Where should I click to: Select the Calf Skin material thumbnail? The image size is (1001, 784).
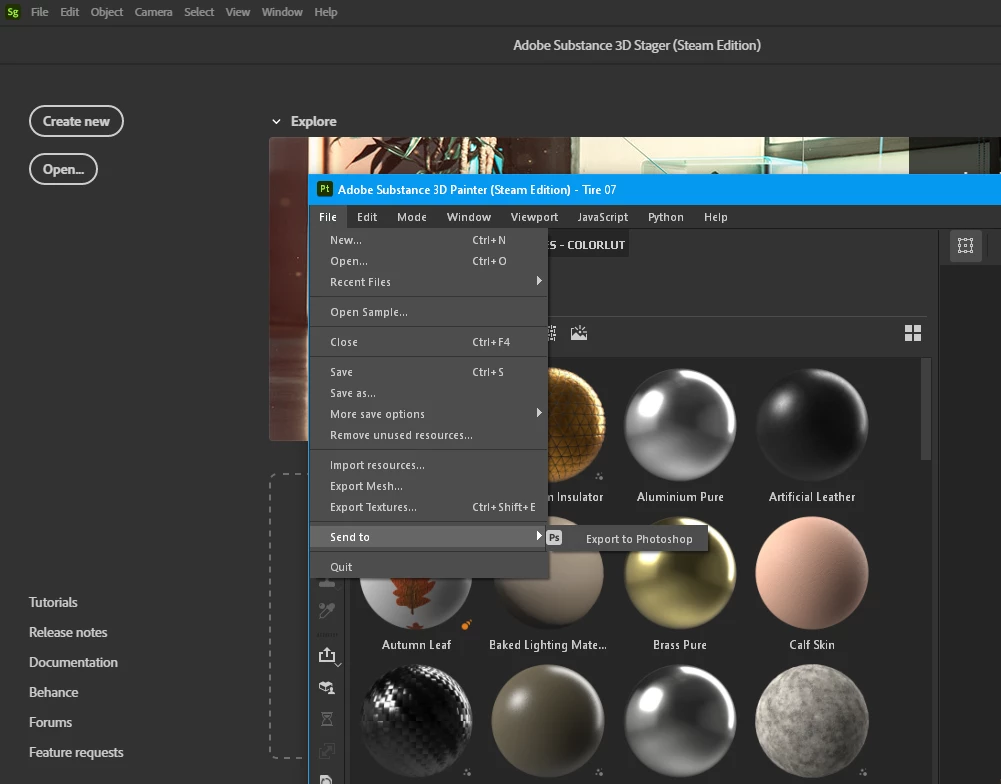pos(812,573)
